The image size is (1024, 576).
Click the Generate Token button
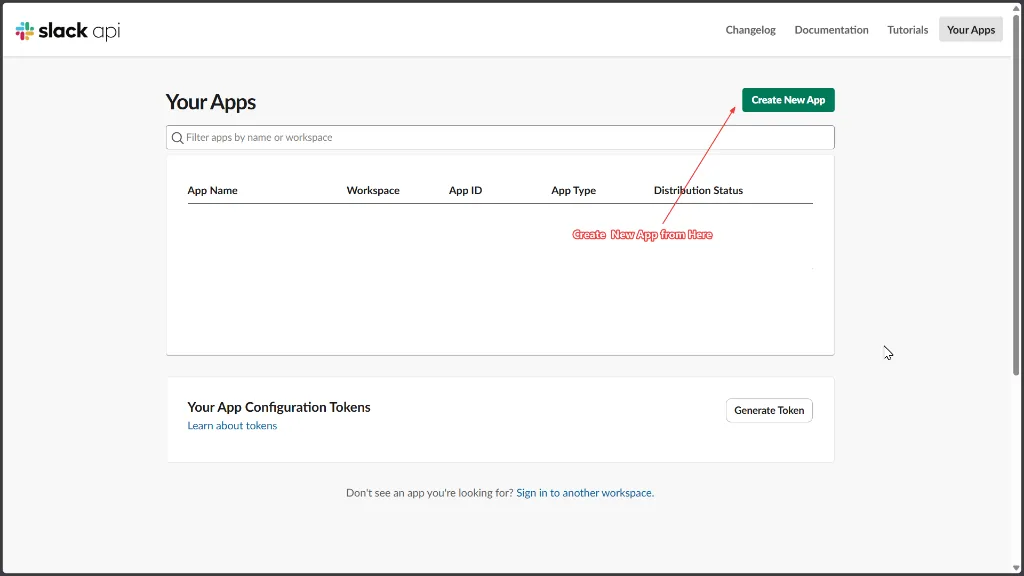(769, 410)
